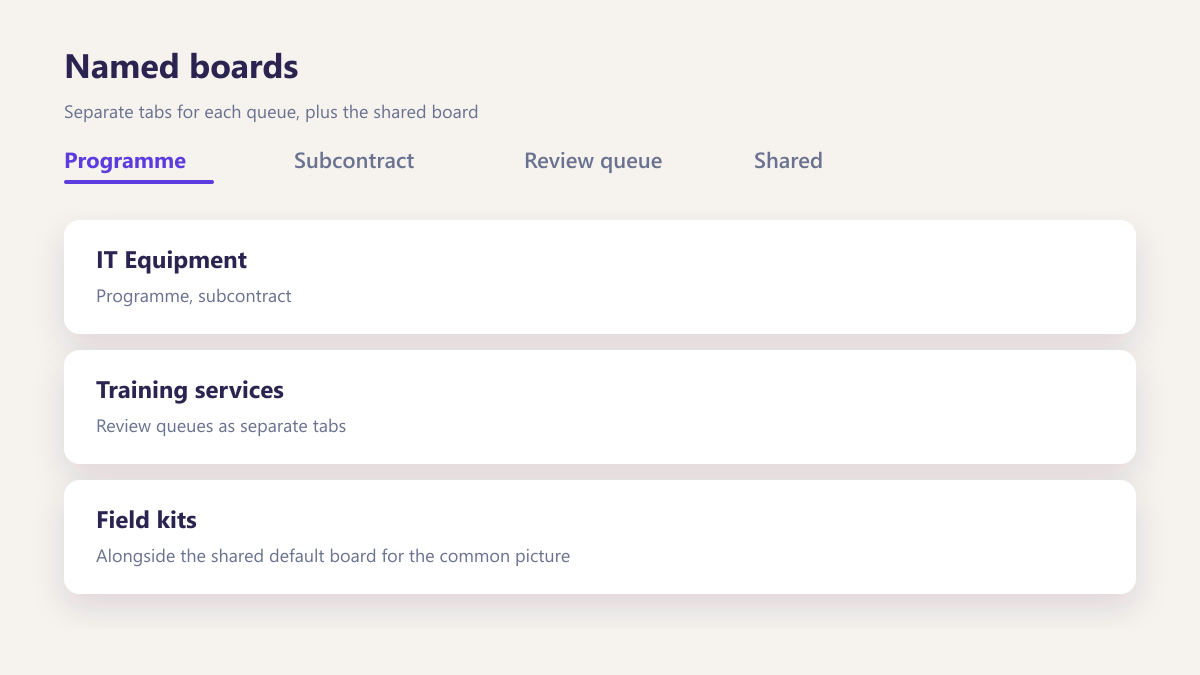
Task: Click the Training services title text
Action: (190, 390)
